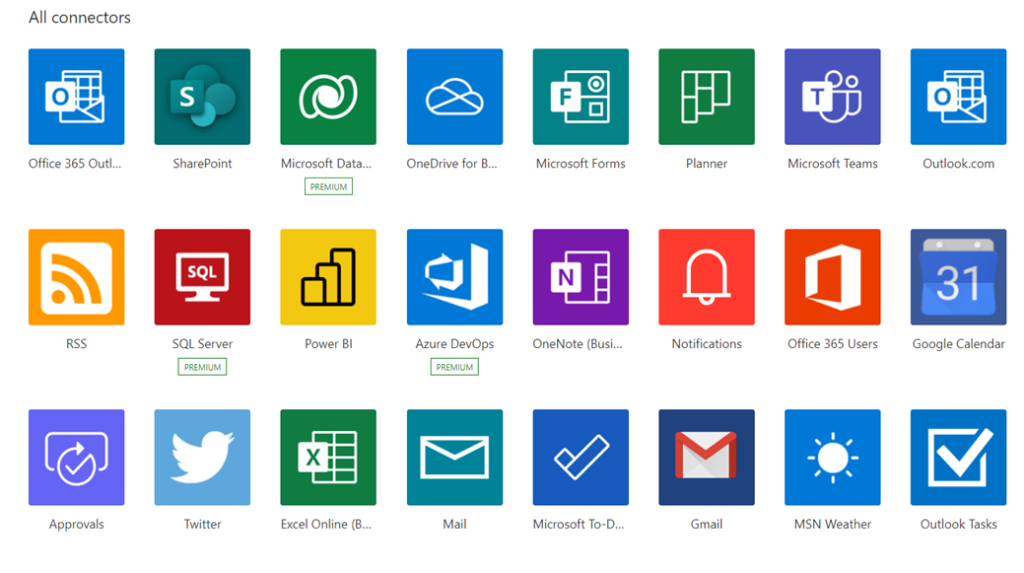Click the 'Power BI' label text
Viewport: 1024px width, 573px height.
coord(328,344)
